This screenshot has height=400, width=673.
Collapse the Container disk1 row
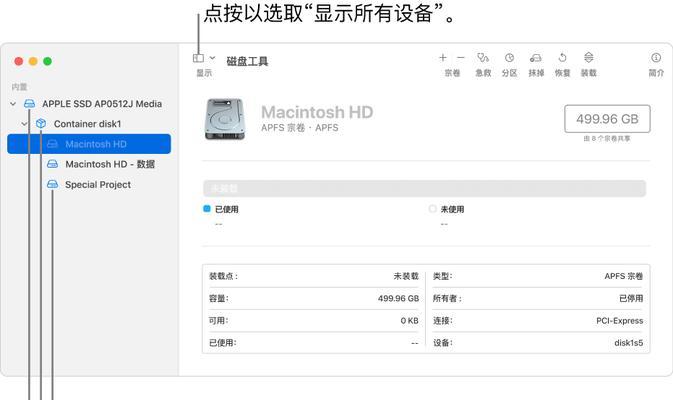pyautogui.click(x=24, y=124)
